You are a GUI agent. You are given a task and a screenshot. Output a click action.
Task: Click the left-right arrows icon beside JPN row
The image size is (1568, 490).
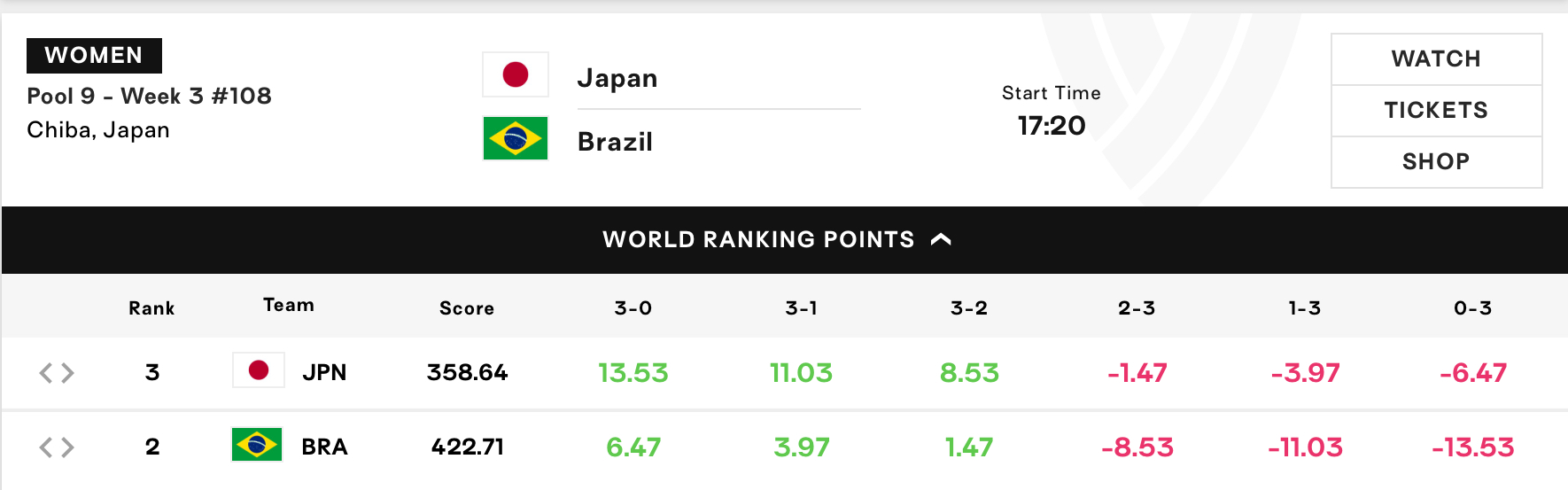tap(57, 373)
